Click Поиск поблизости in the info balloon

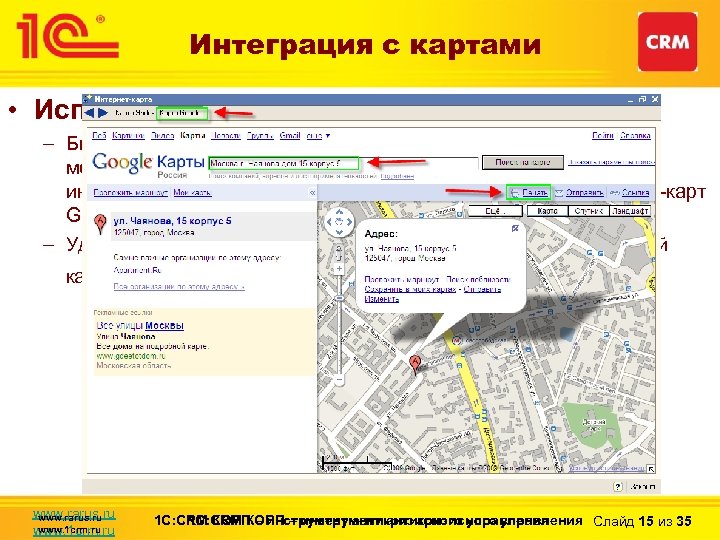(478, 279)
